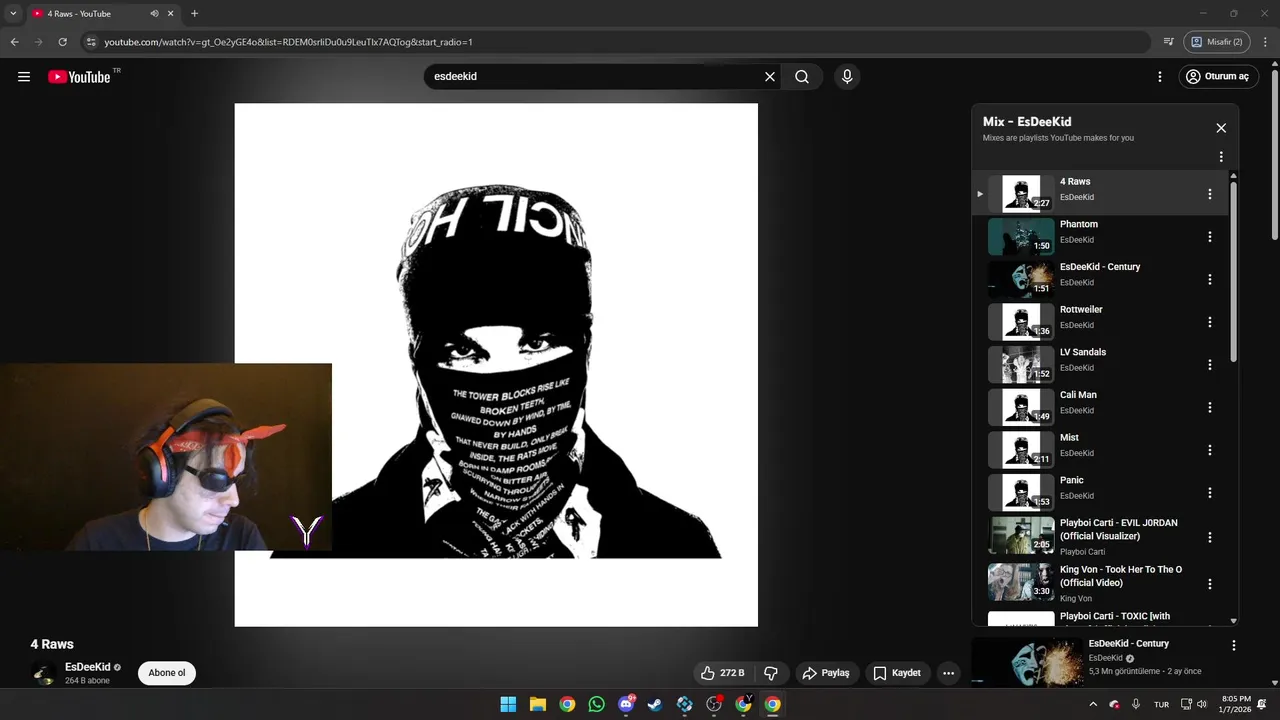Open volume control in system tray
This screenshot has height=720, width=1280.
click(x=1202, y=704)
